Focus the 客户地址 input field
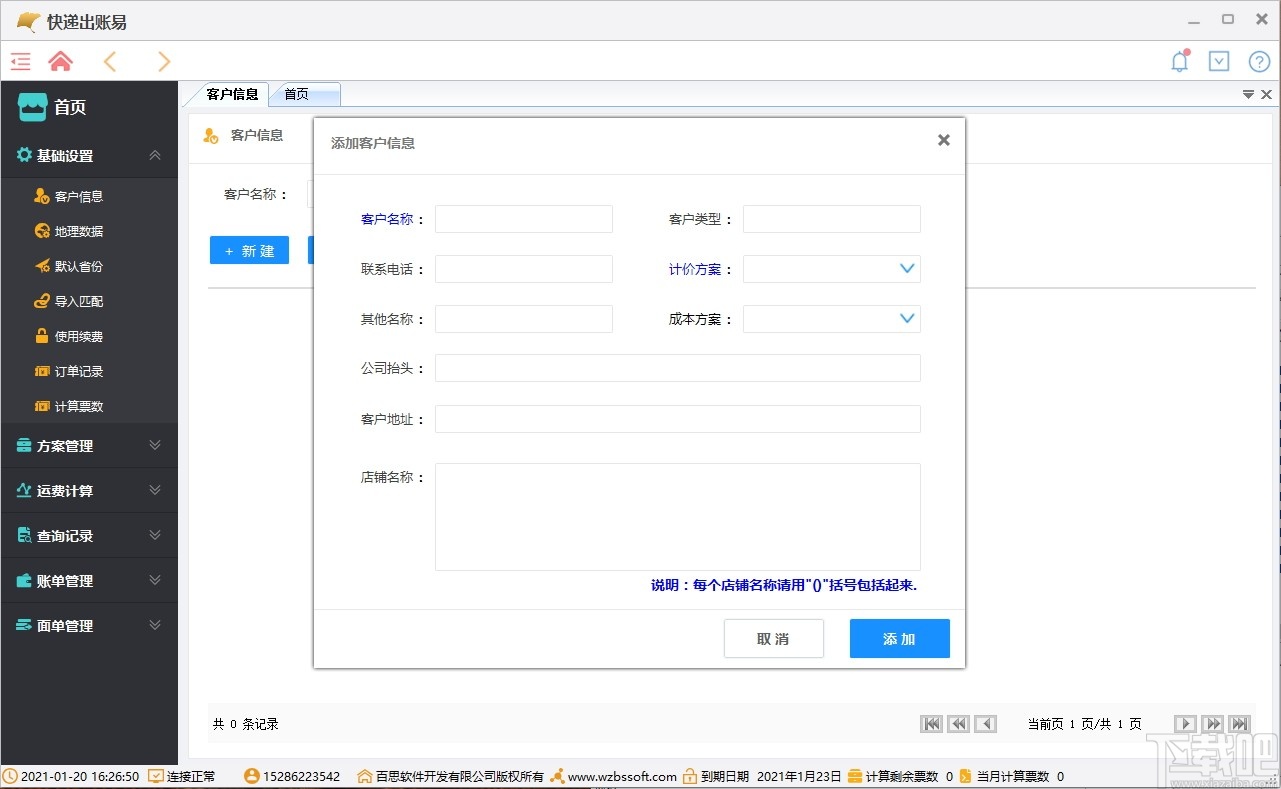The width and height of the screenshot is (1281, 789). pos(678,419)
